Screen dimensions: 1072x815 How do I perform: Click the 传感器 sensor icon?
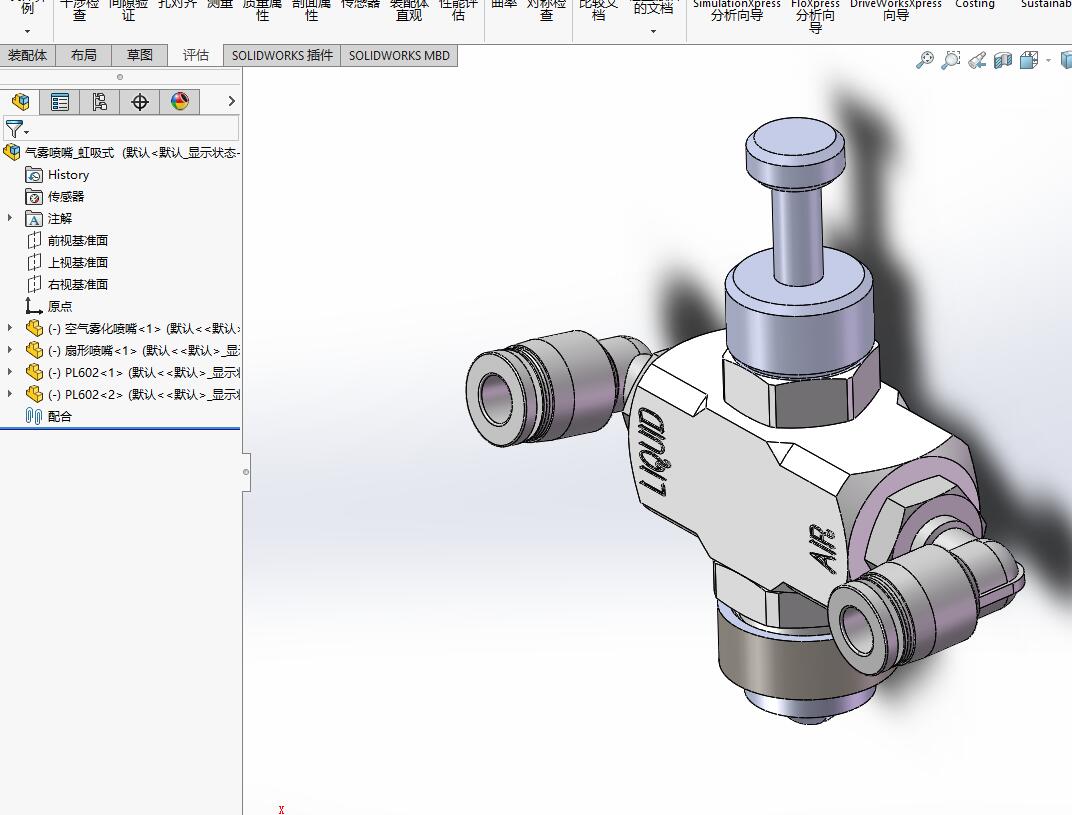(34, 197)
